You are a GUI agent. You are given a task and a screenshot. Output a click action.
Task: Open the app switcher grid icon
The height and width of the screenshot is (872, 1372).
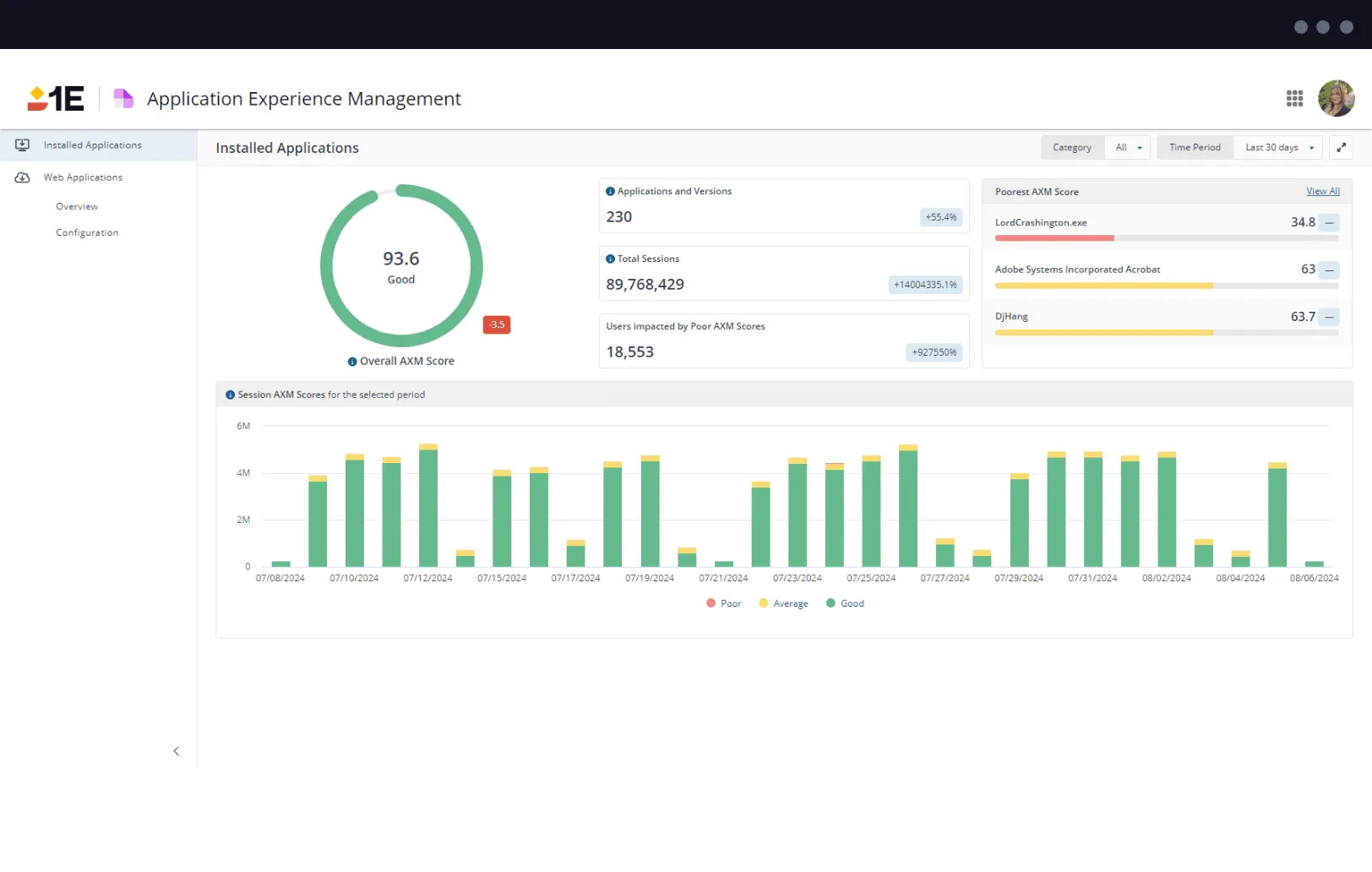click(x=1294, y=99)
